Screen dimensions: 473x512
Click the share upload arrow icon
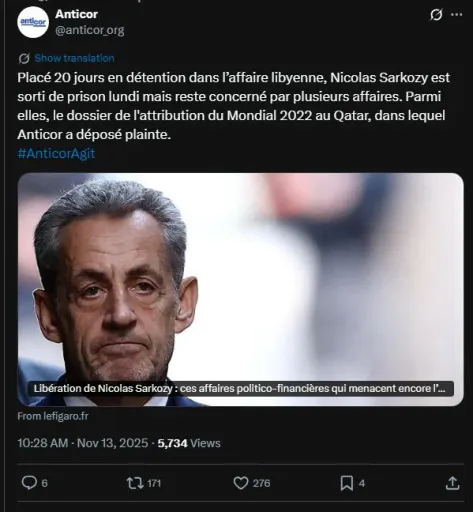pyautogui.click(x=453, y=483)
